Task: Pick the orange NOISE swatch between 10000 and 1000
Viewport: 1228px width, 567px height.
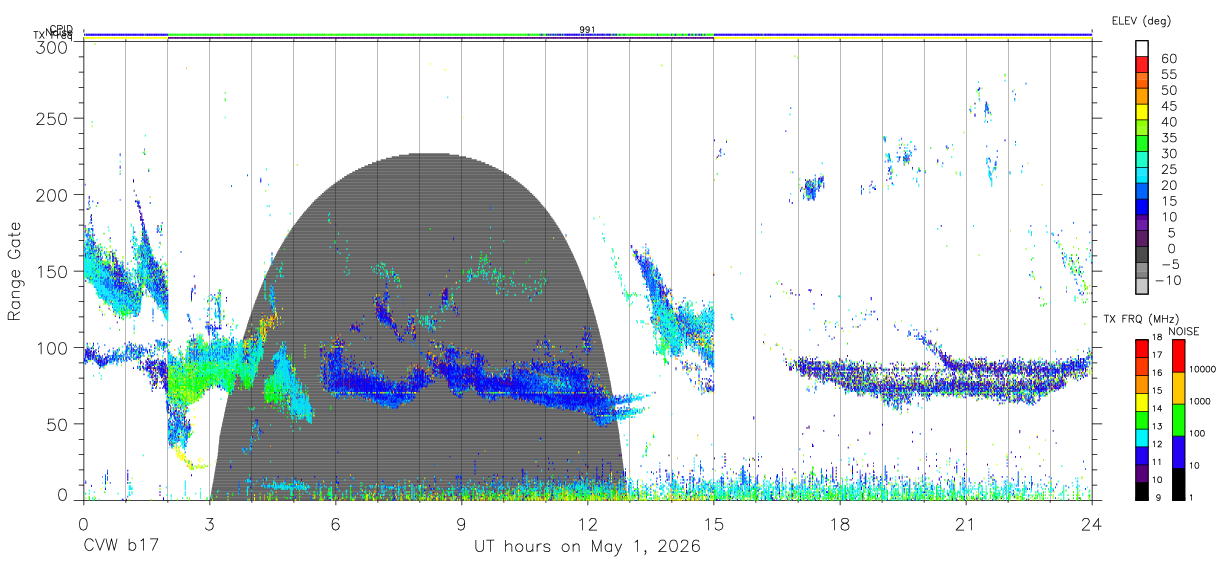Action: 1179,388
